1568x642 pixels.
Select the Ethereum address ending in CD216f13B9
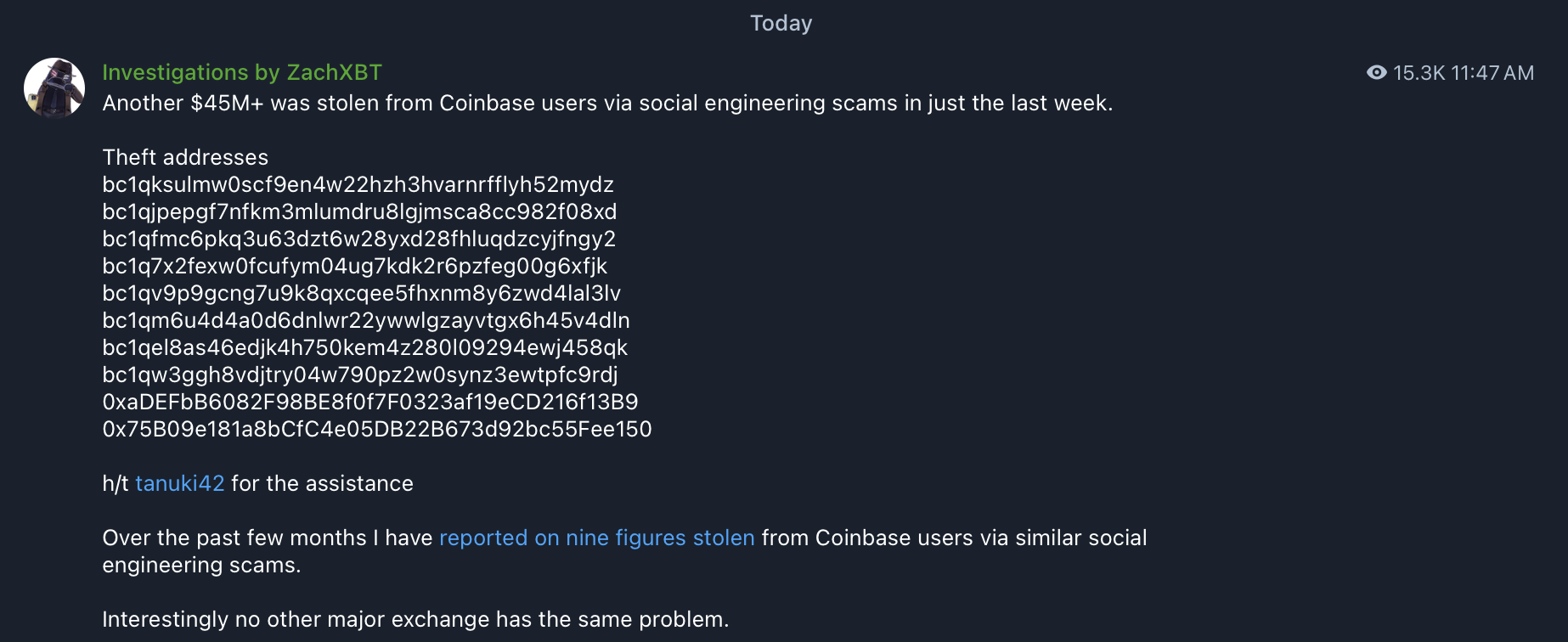(x=370, y=402)
